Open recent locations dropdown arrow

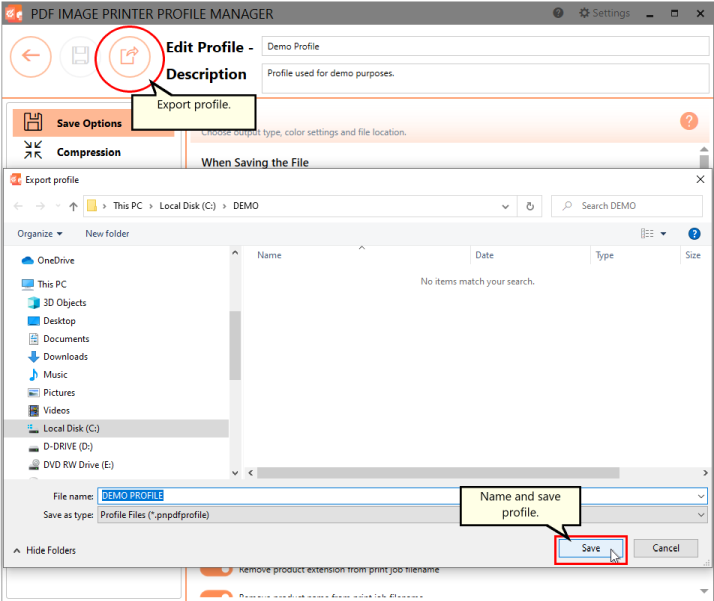click(x=58, y=206)
